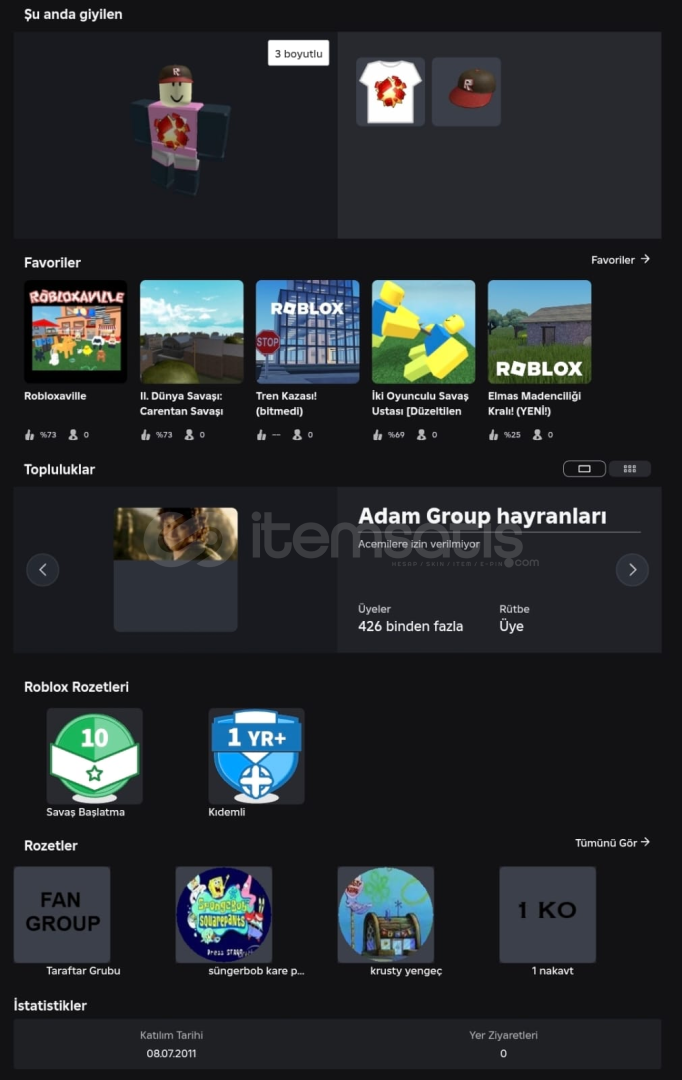Open the white explosion T-shirt item

(390, 92)
